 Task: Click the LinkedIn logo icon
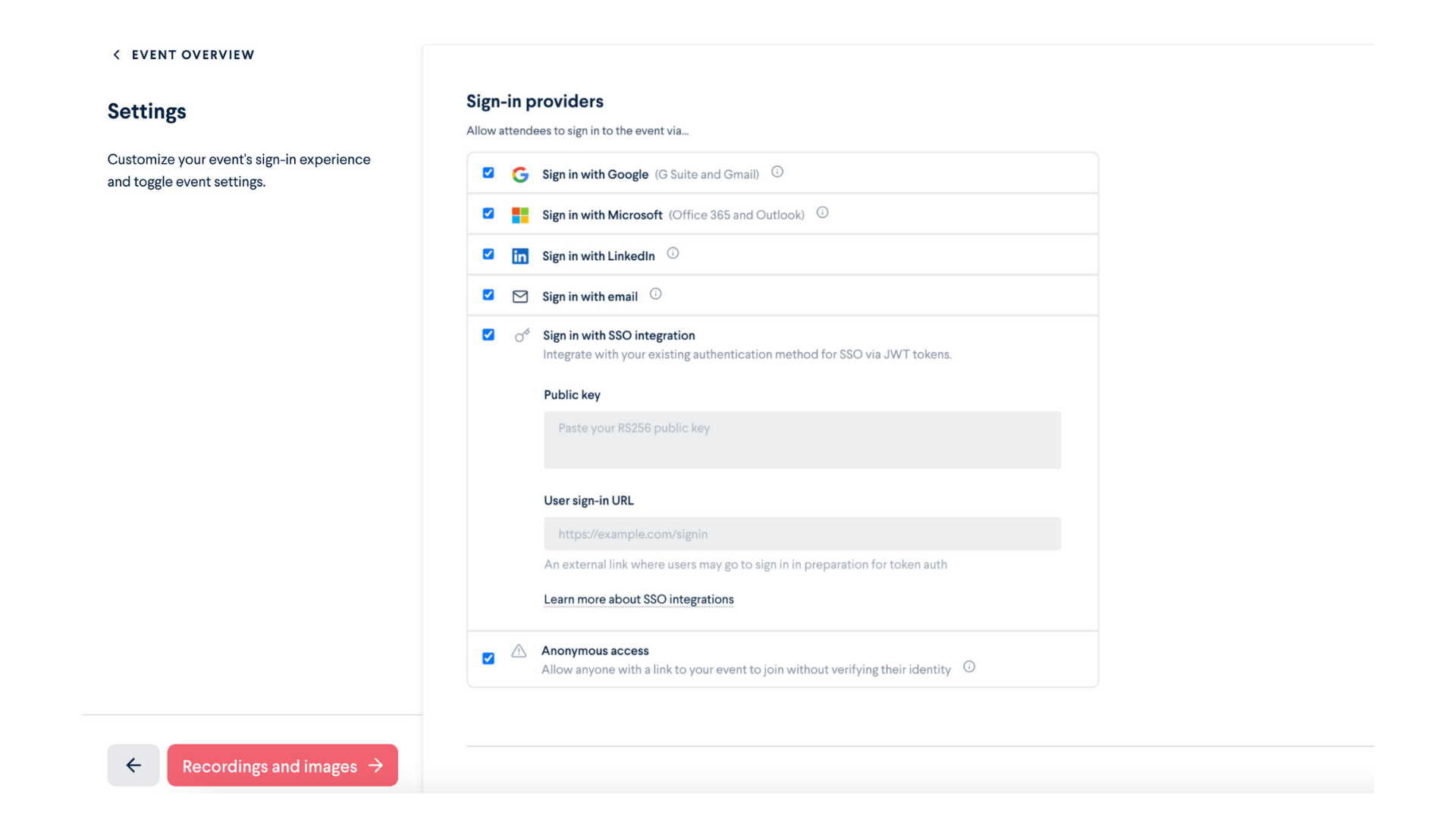[x=520, y=256]
